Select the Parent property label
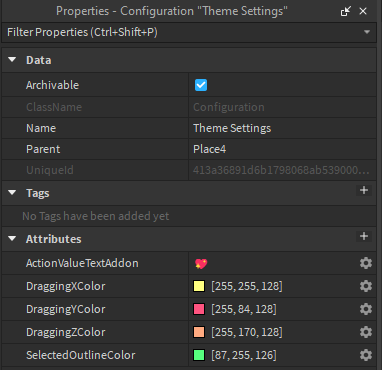 pos(43,149)
